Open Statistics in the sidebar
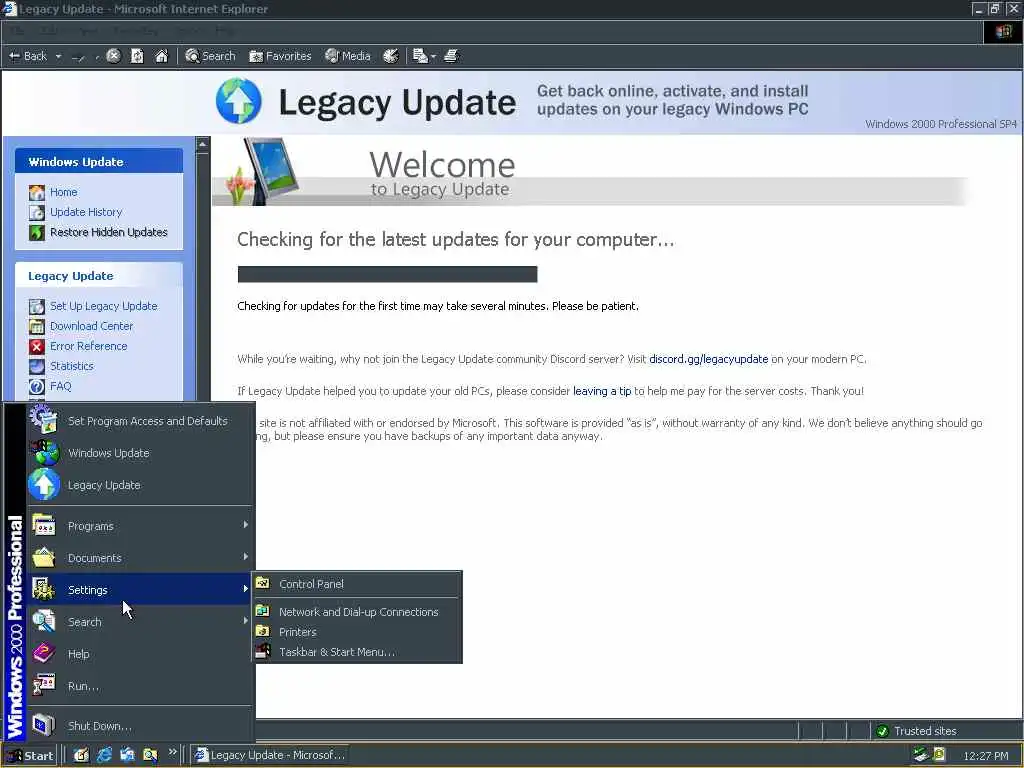This screenshot has width=1024, height=768. pyautogui.click(x=71, y=366)
